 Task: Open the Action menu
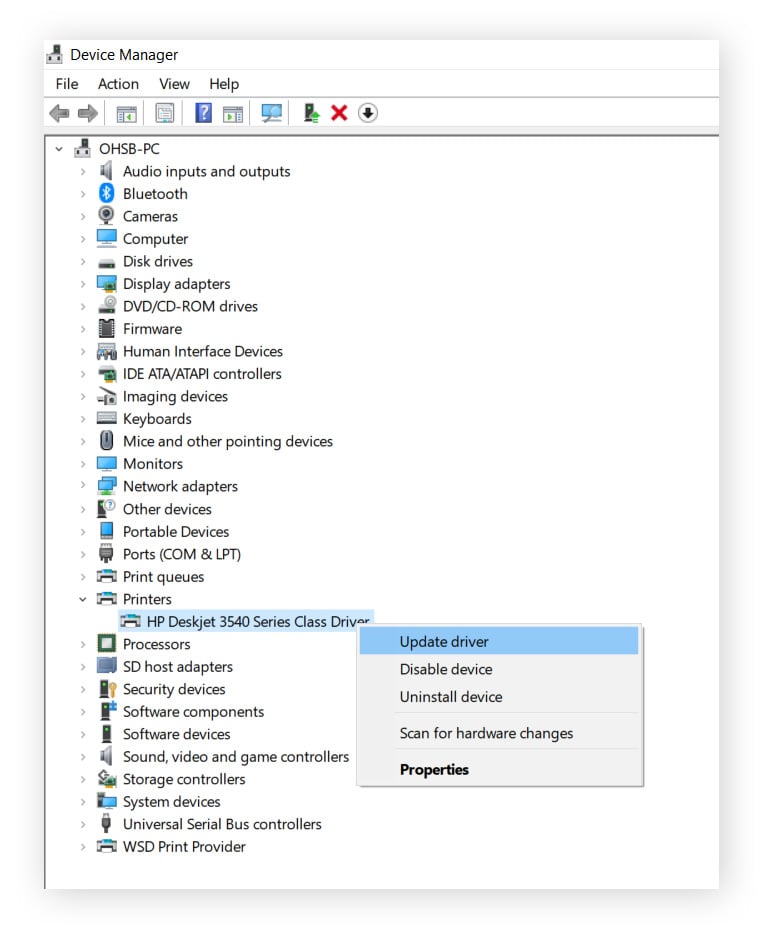click(x=118, y=84)
